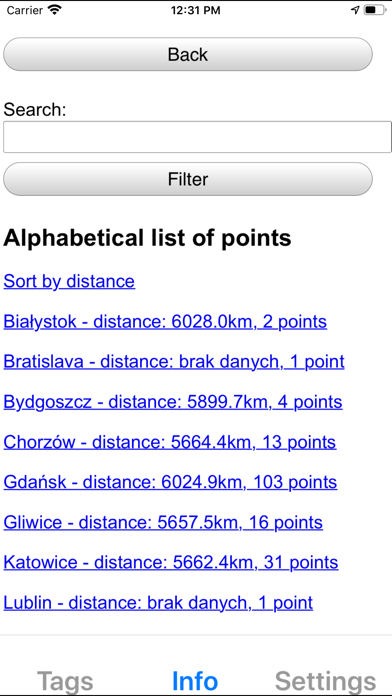Open Gdańsk 103 points entry

170,482
